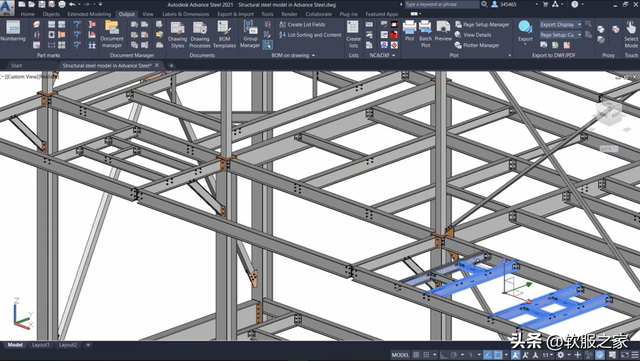Viewport: 640px width, 361px height.
Task: Select the Start file tab
Action: 17,65
